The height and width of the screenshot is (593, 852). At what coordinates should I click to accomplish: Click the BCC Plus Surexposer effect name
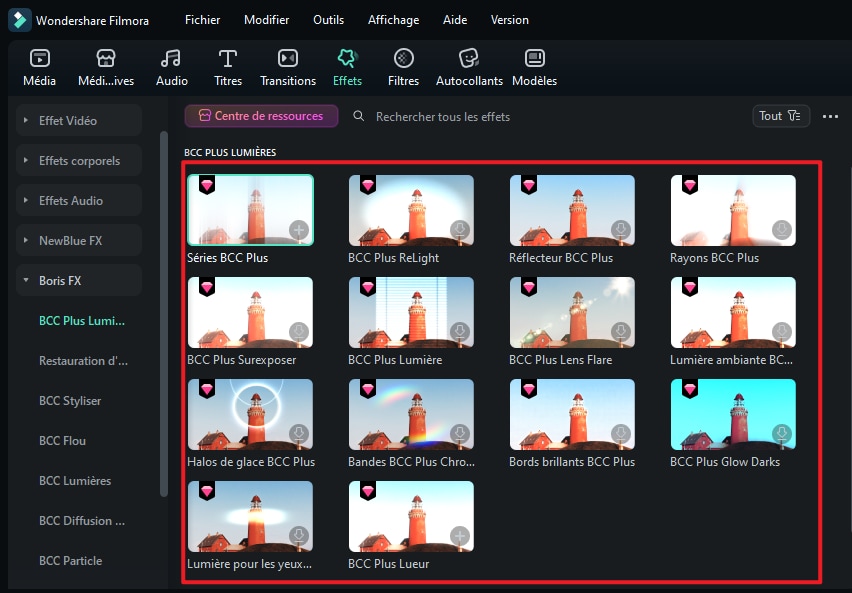click(242, 360)
